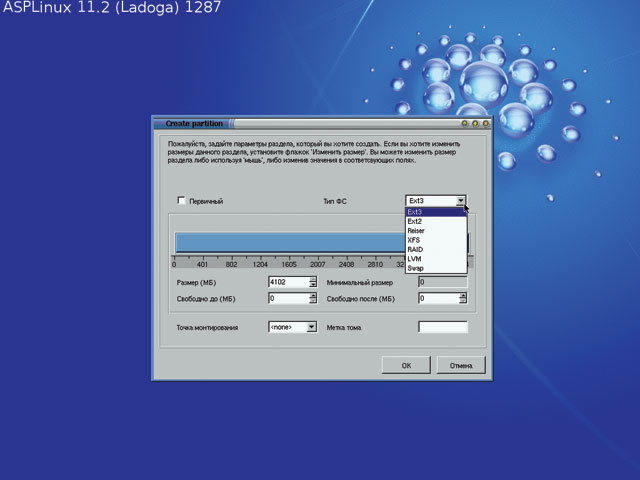This screenshot has width=640, height=480.
Task: Open the Точка монтирования dropdown
Action: click(312, 327)
